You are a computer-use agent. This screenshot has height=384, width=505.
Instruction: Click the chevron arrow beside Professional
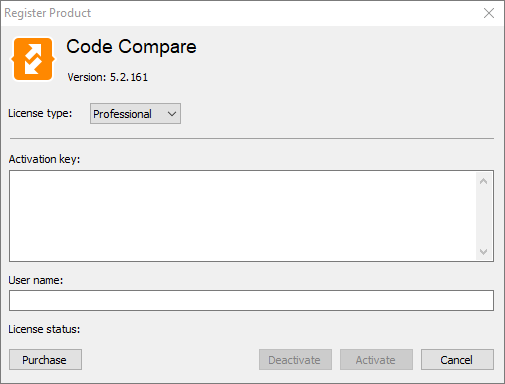point(172,114)
